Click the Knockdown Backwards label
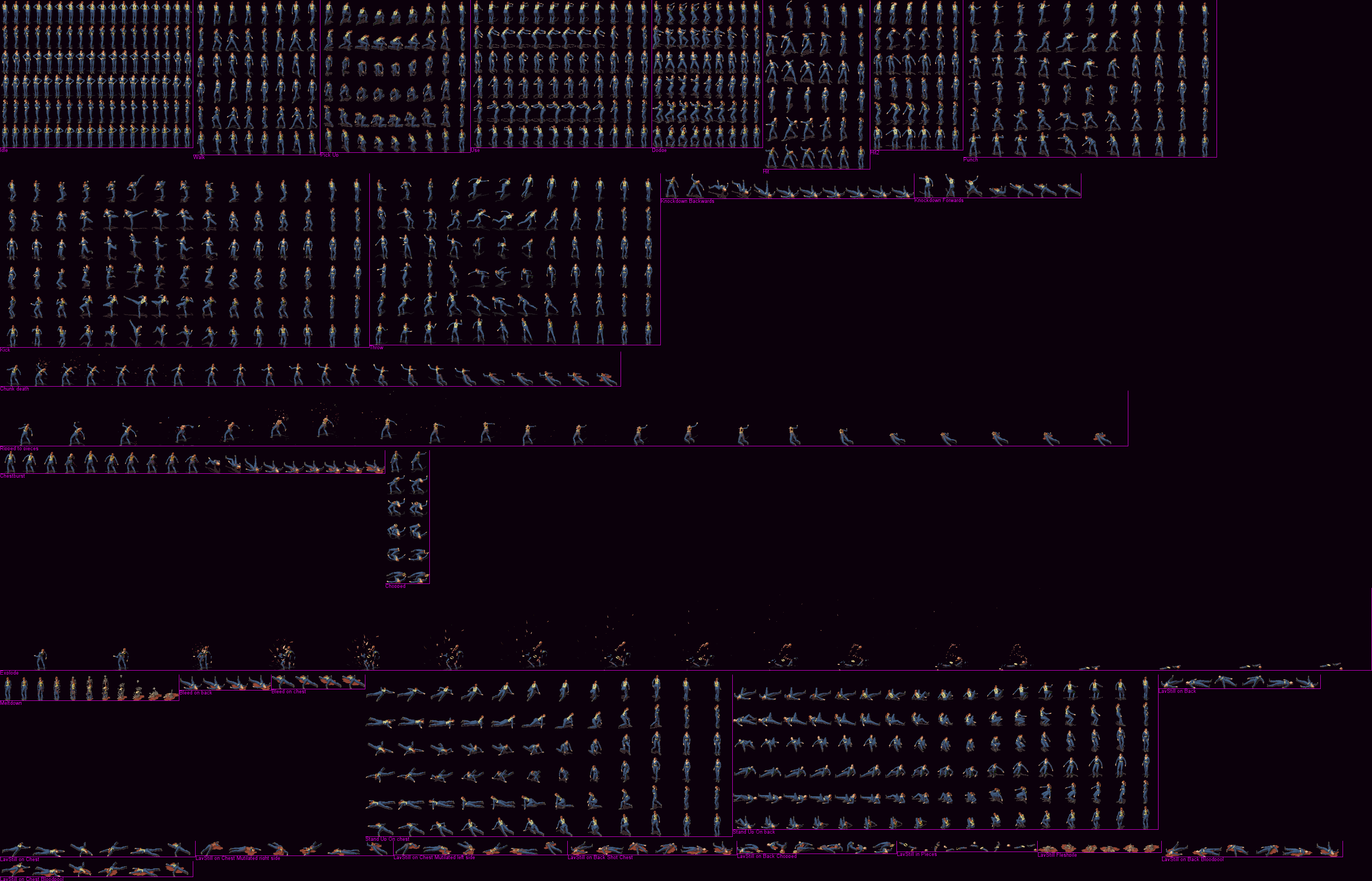 (x=687, y=201)
